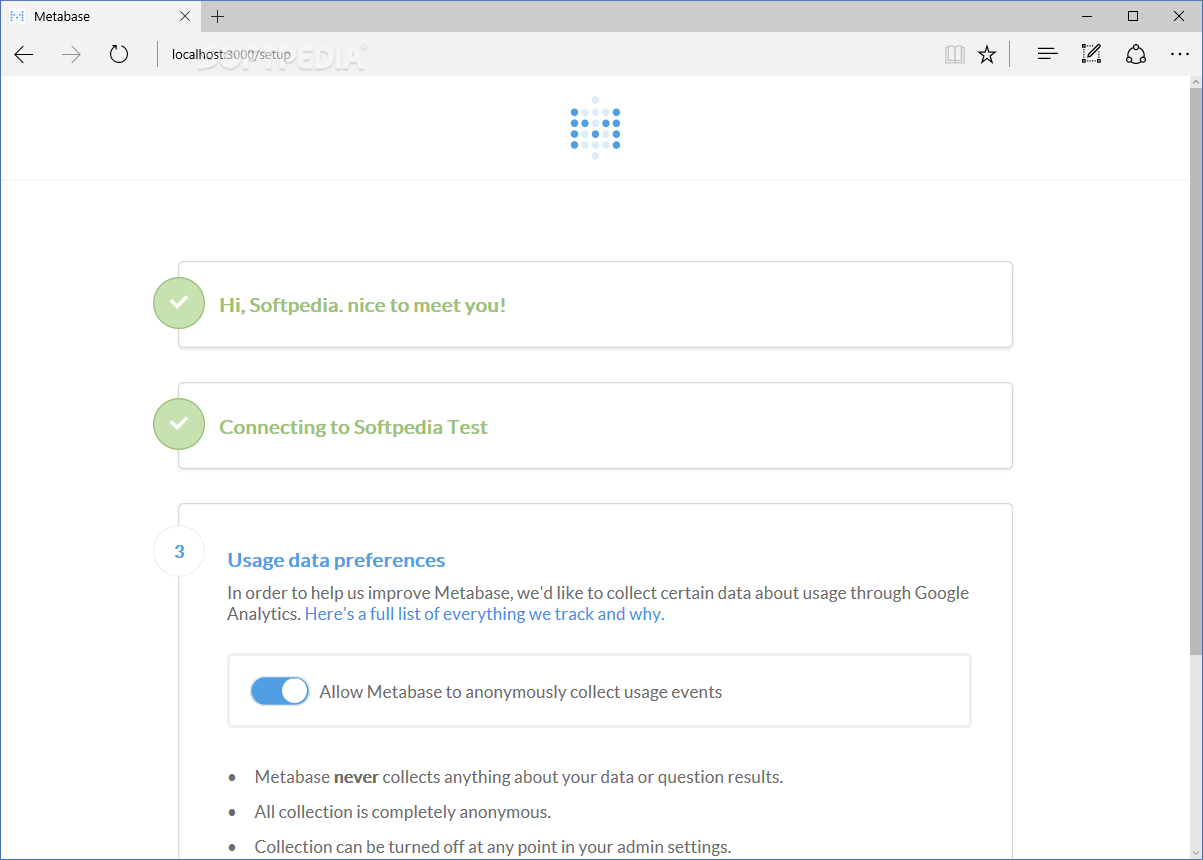1203x860 pixels.
Task: Minimize the browser window
Action: pos(1087,16)
